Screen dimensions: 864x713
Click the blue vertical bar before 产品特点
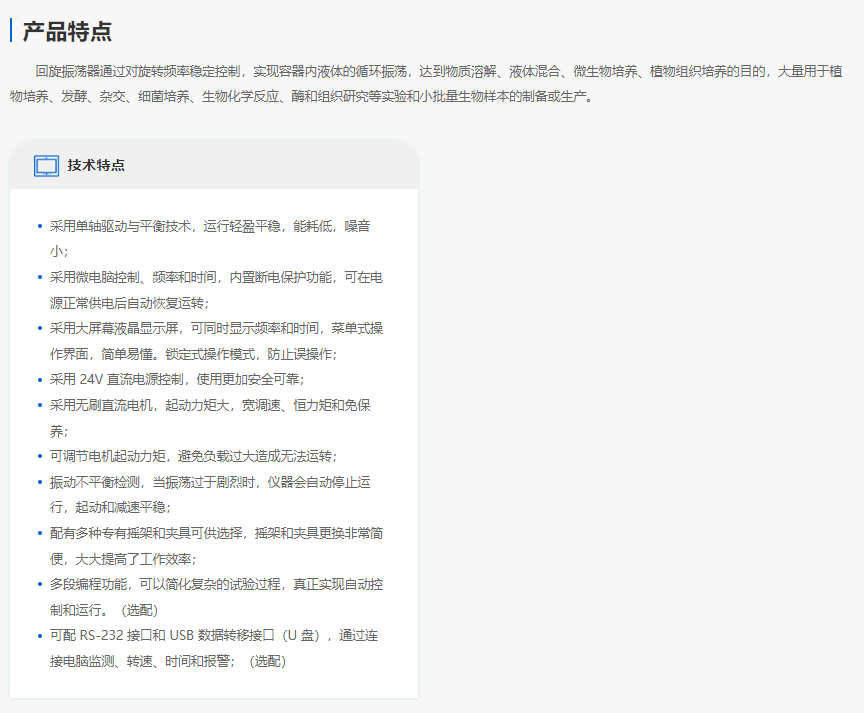click(x=11, y=31)
